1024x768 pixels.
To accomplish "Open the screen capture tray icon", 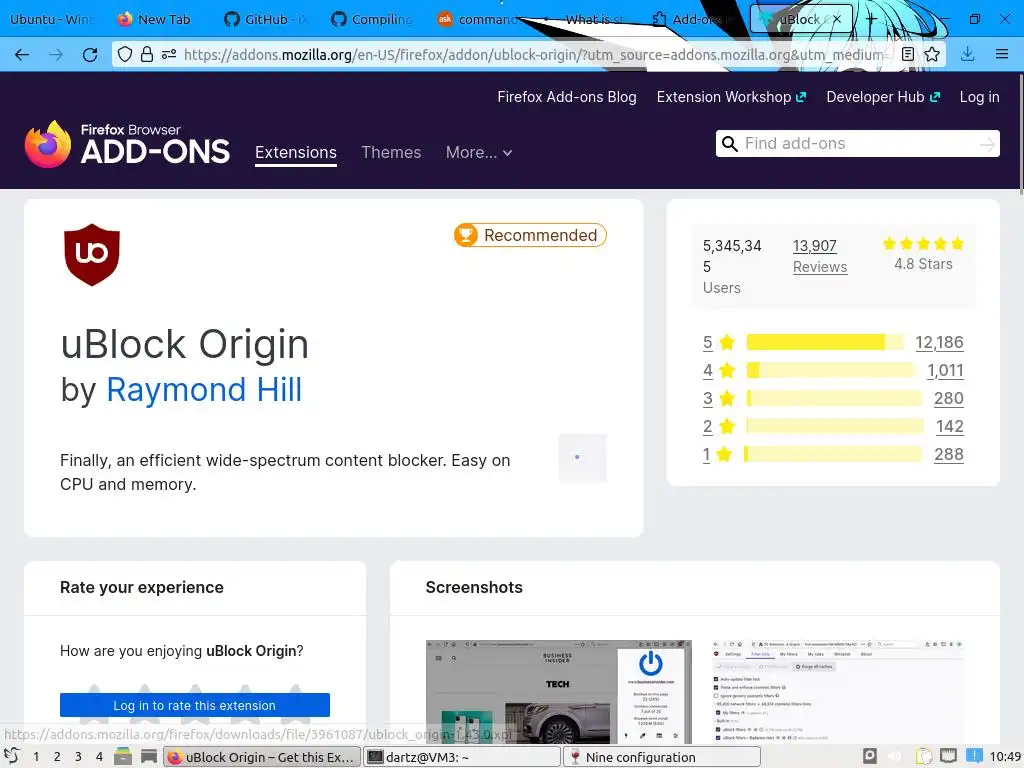I will pos(870,756).
